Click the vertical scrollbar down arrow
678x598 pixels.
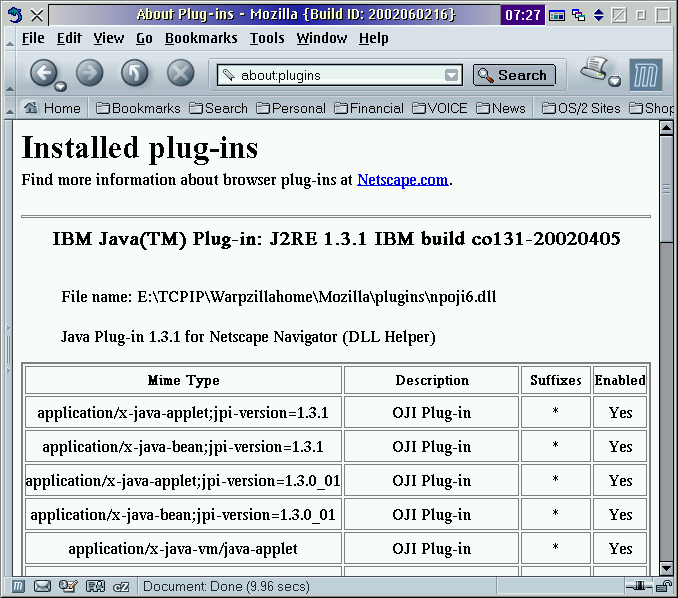666,568
